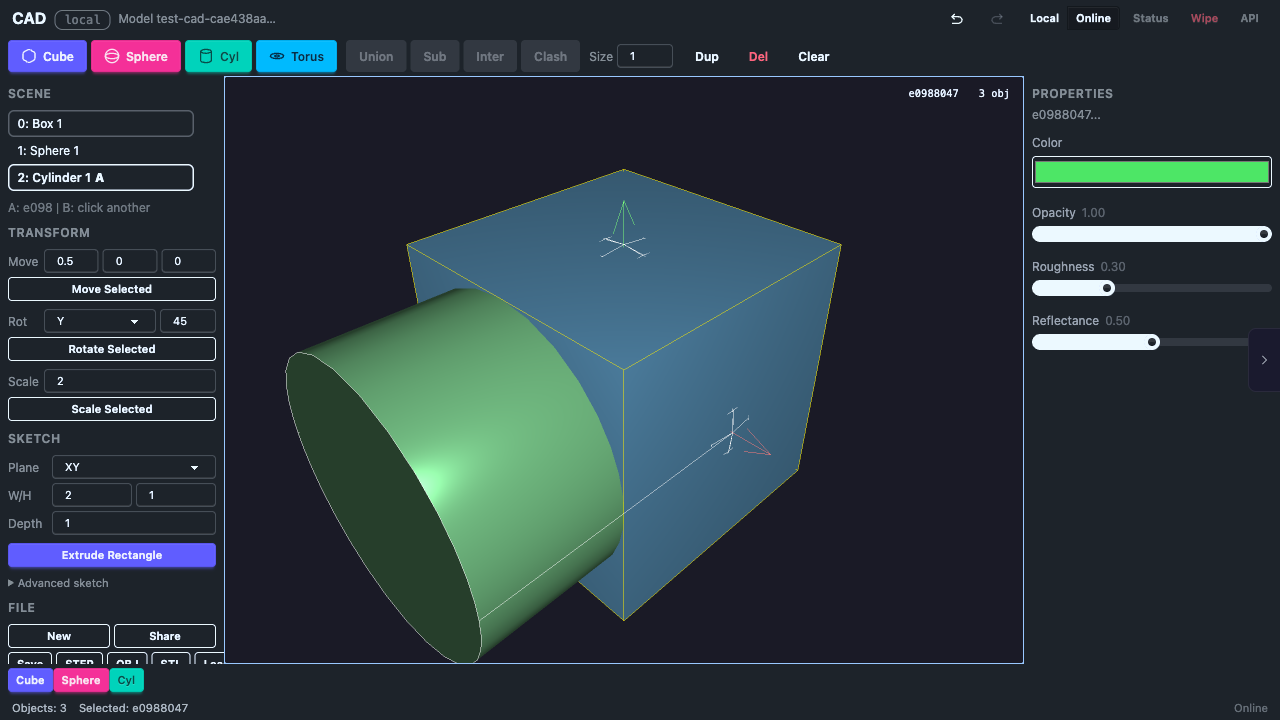
Task: Open the API menu item
Action: tap(1249, 18)
